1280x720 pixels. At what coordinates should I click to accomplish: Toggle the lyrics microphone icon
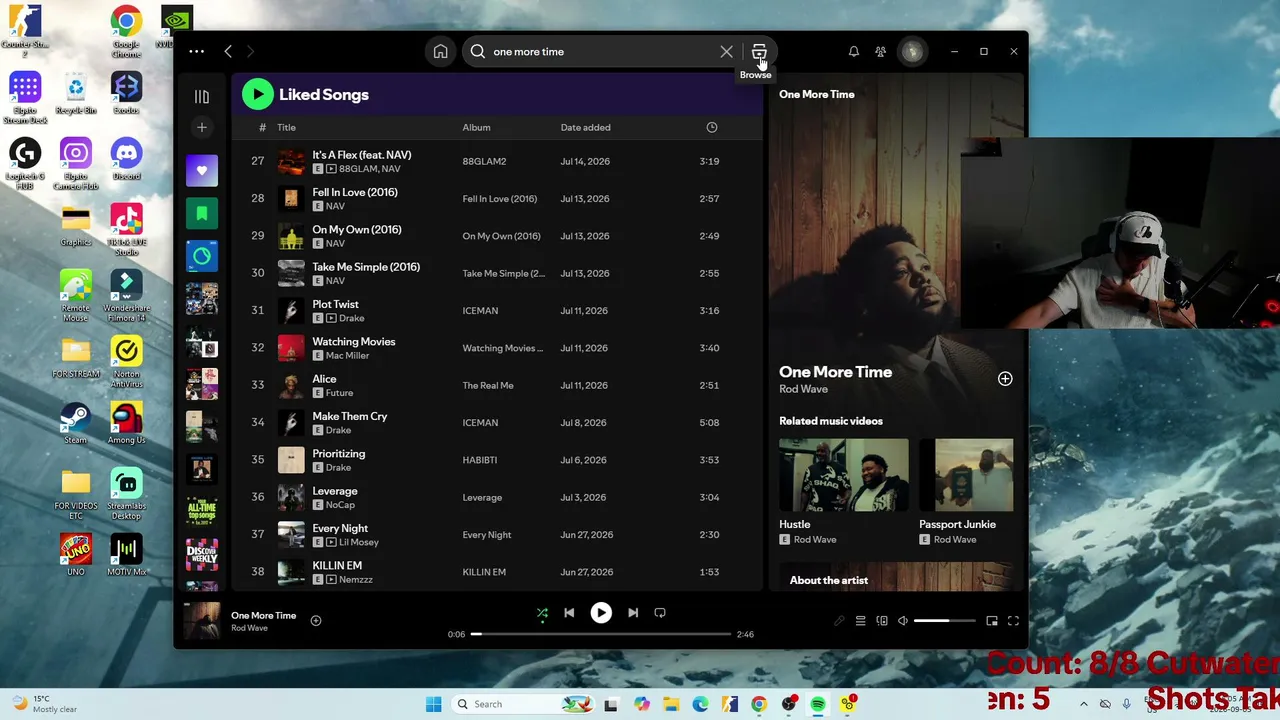pos(839,621)
